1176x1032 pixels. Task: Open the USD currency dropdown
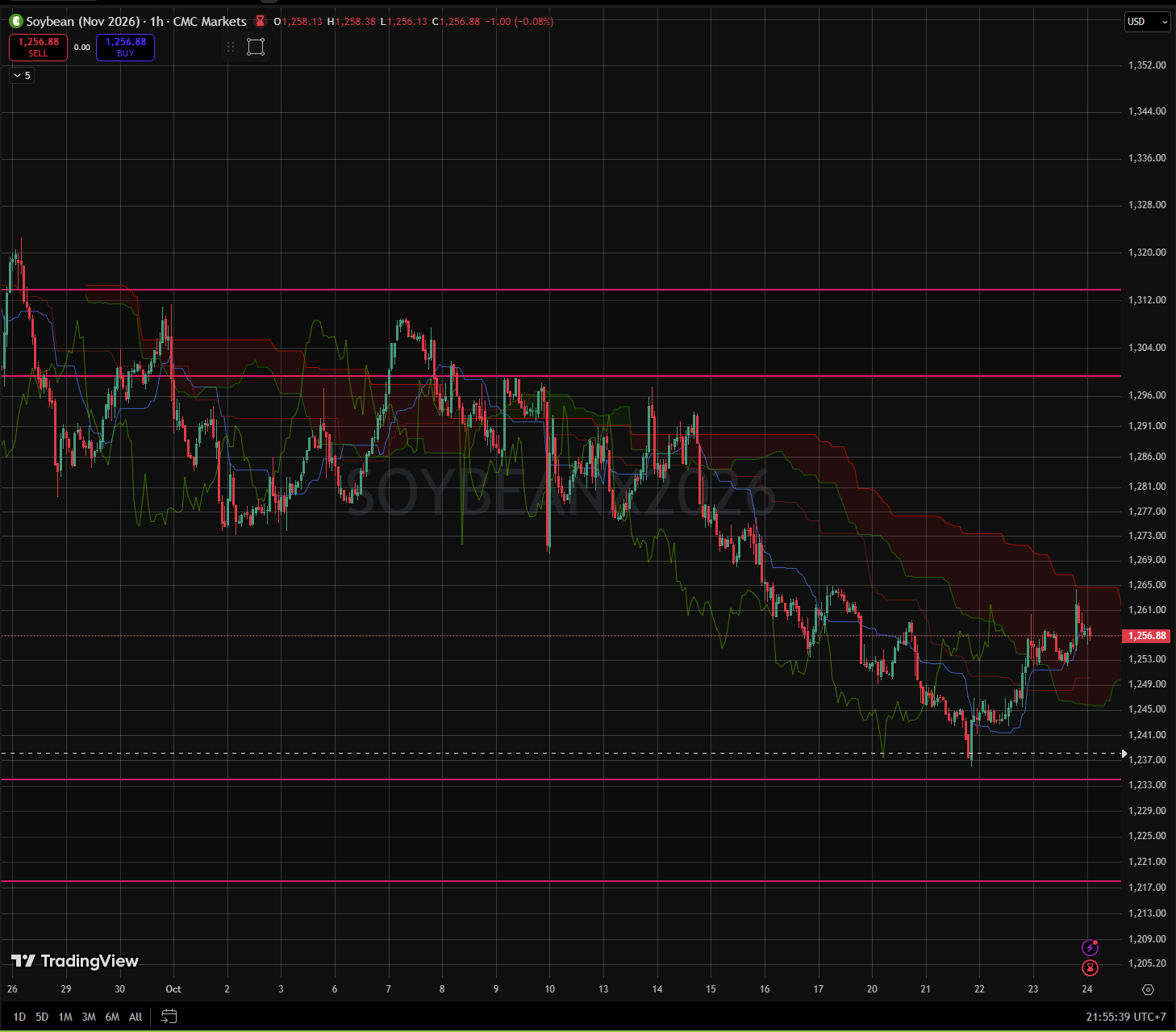1147,22
